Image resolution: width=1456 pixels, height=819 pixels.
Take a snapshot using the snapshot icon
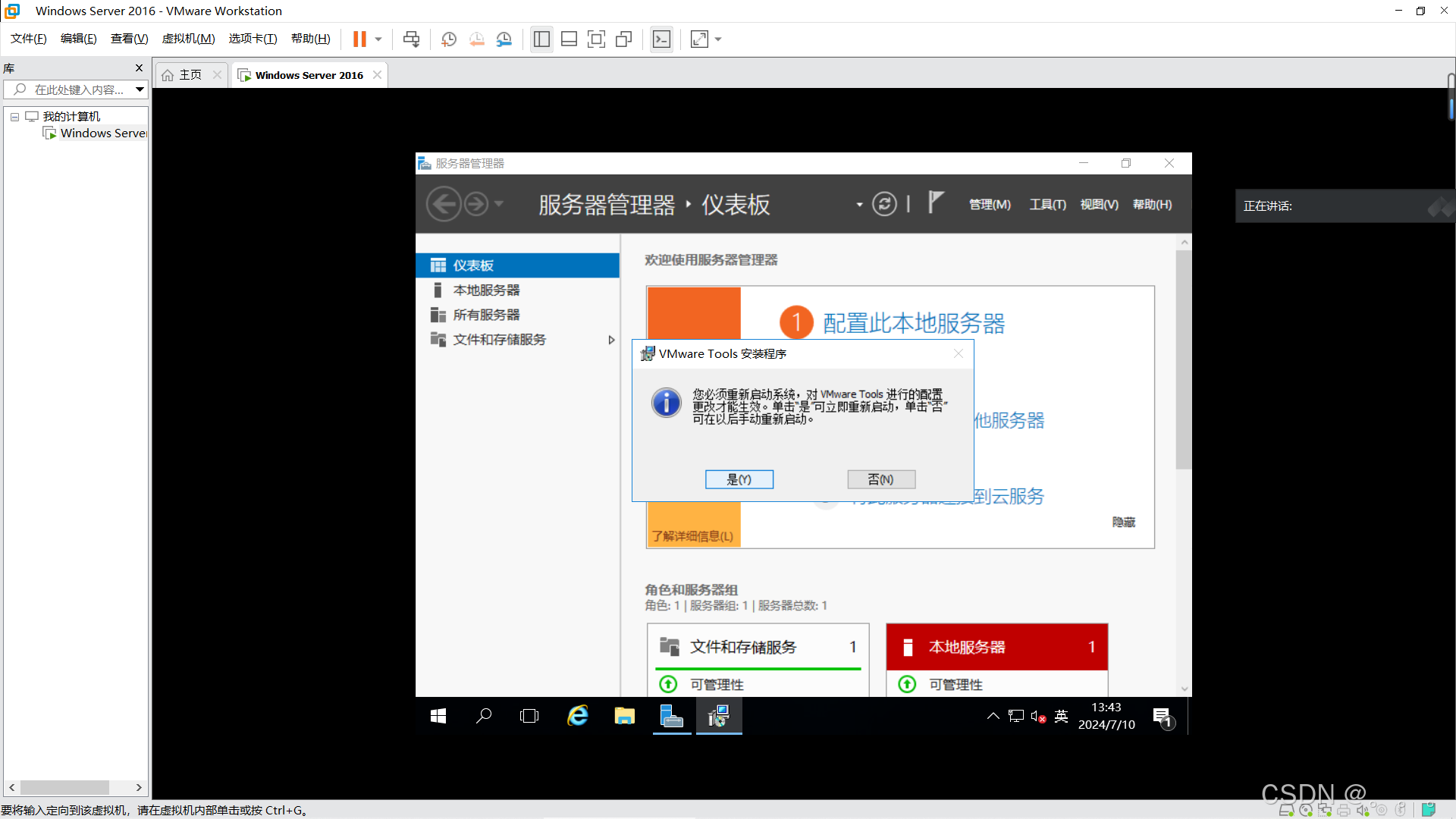[x=449, y=39]
